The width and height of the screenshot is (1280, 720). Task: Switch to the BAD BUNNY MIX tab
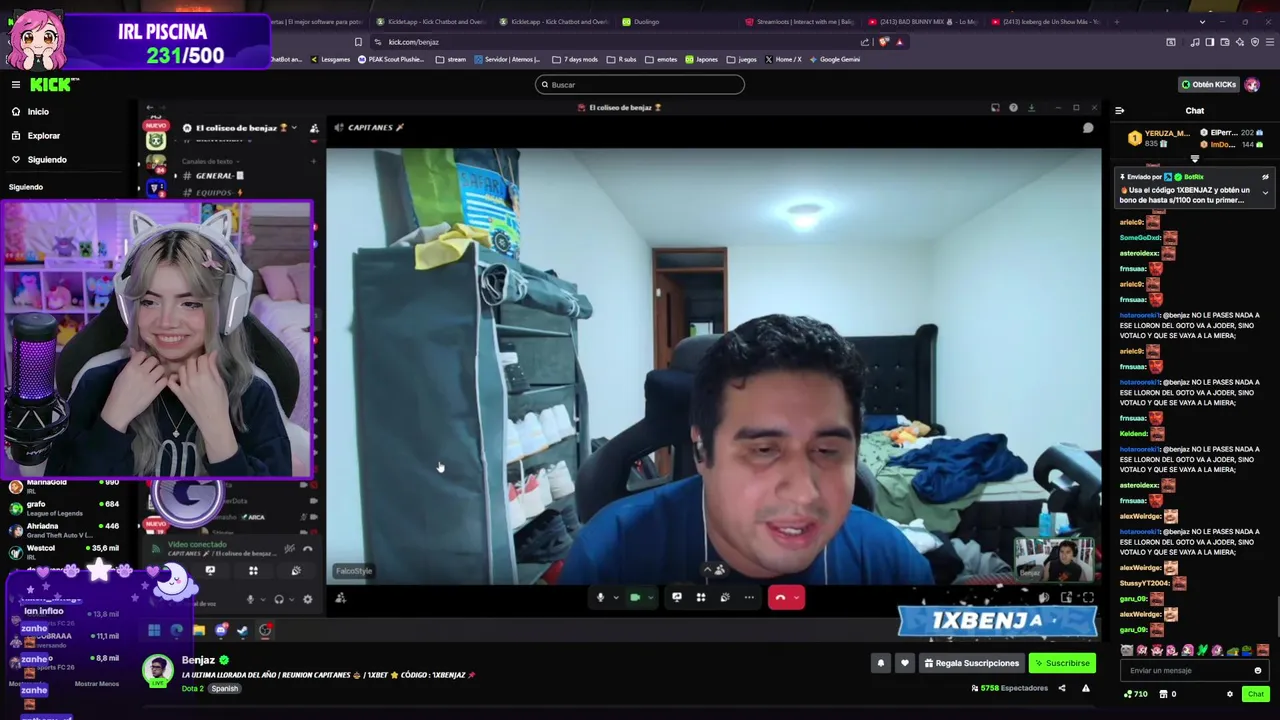tap(925, 22)
